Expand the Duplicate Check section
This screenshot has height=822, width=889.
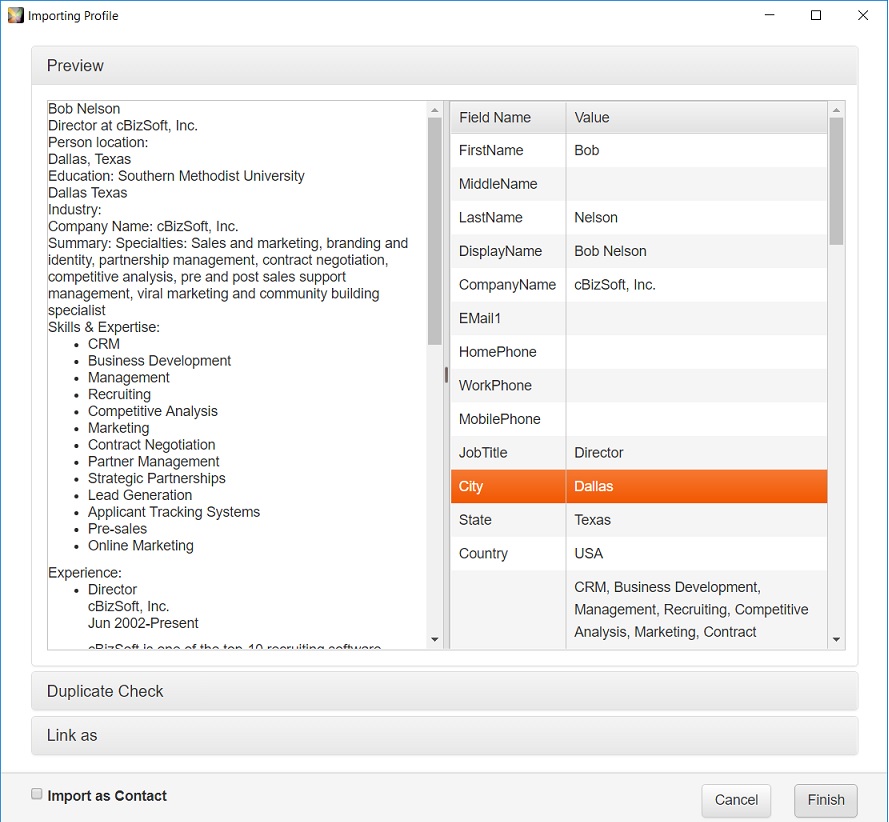tap(444, 691)
